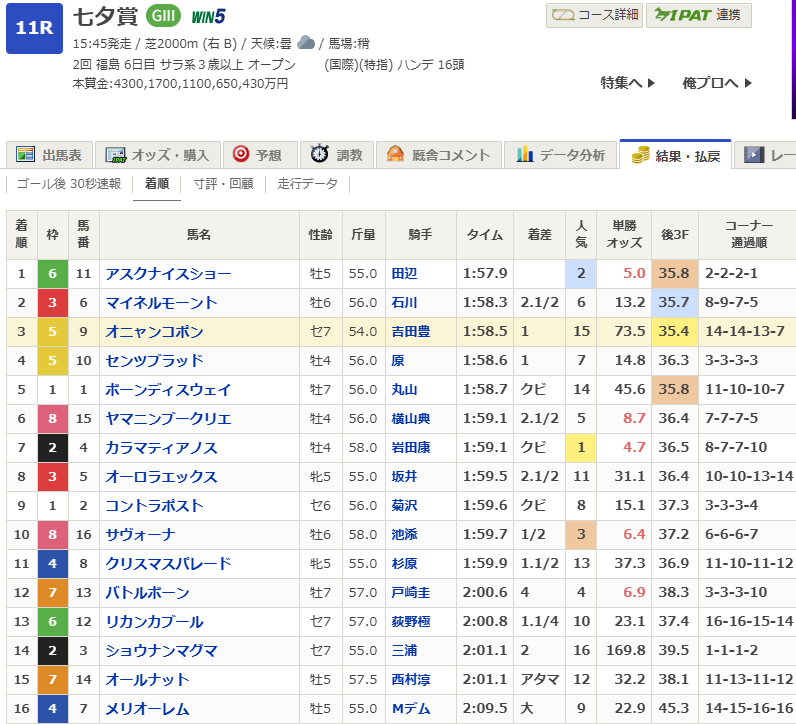The width and height of the screenshot is (796, 724).
Task: Open jockey 田辺 profile
Action: point(404,274)
